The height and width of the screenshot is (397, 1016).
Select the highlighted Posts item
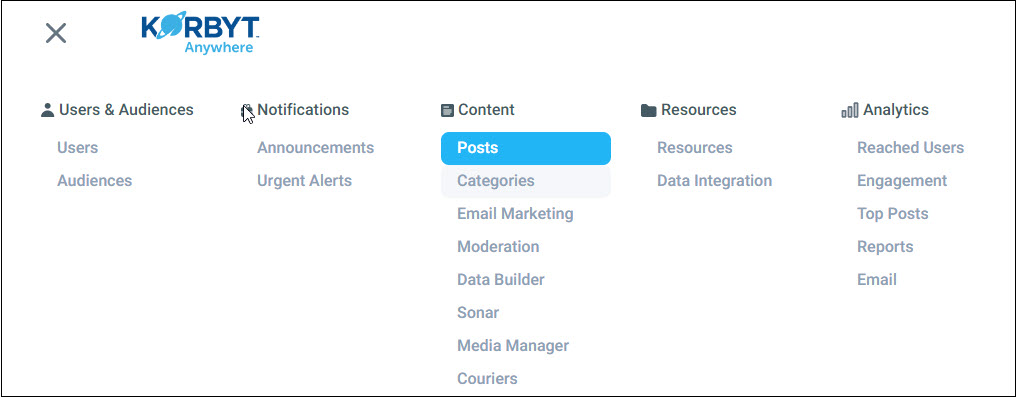[x=525, y=148]
